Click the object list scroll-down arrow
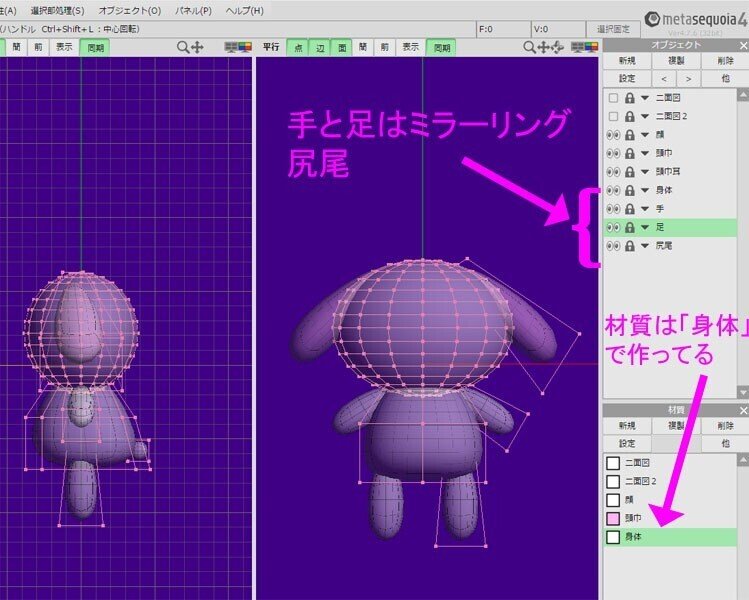 tap(743, 392)
